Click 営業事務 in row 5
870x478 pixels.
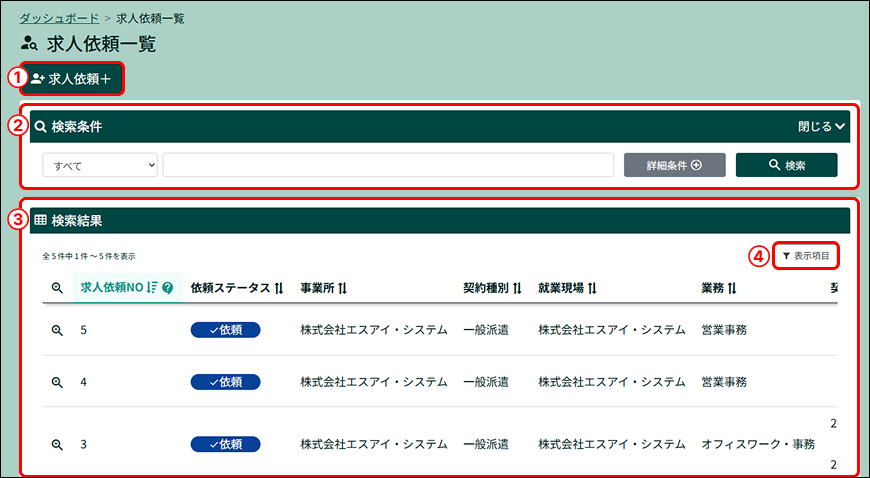tap(724, 330)
